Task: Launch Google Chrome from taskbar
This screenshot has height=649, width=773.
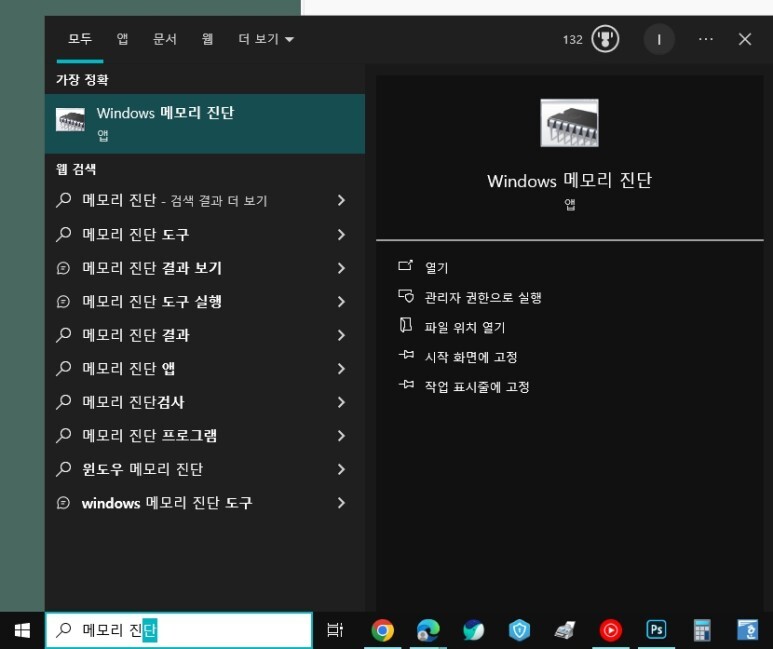Action: point(383,630)
